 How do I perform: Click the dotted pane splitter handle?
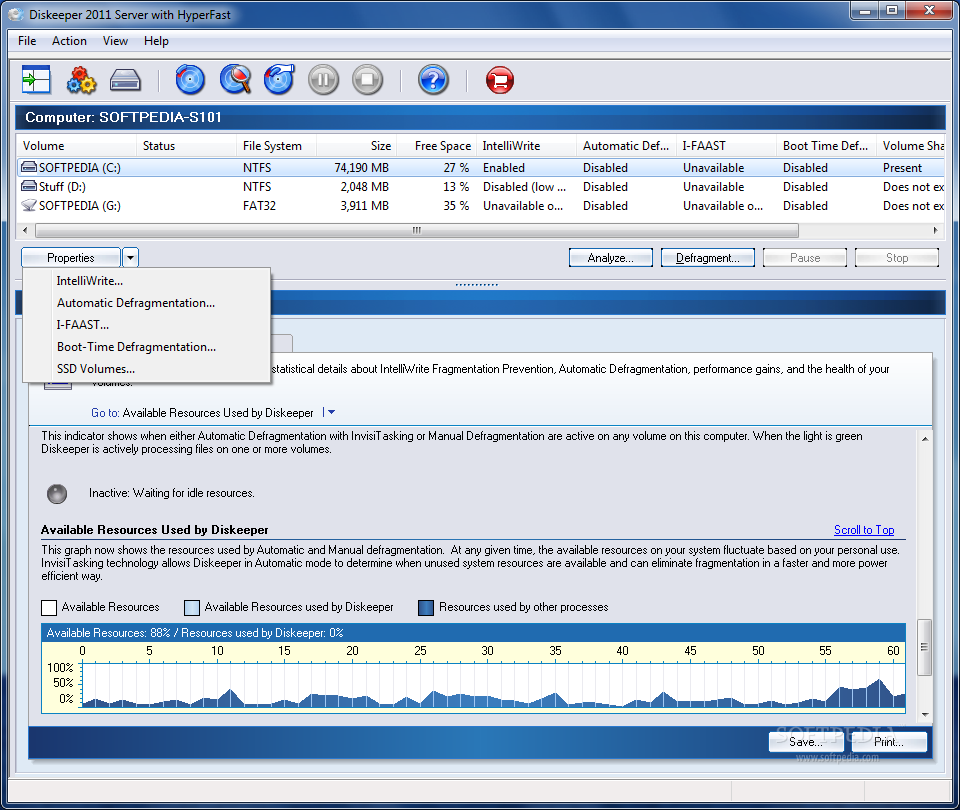(x=476, y=285)
